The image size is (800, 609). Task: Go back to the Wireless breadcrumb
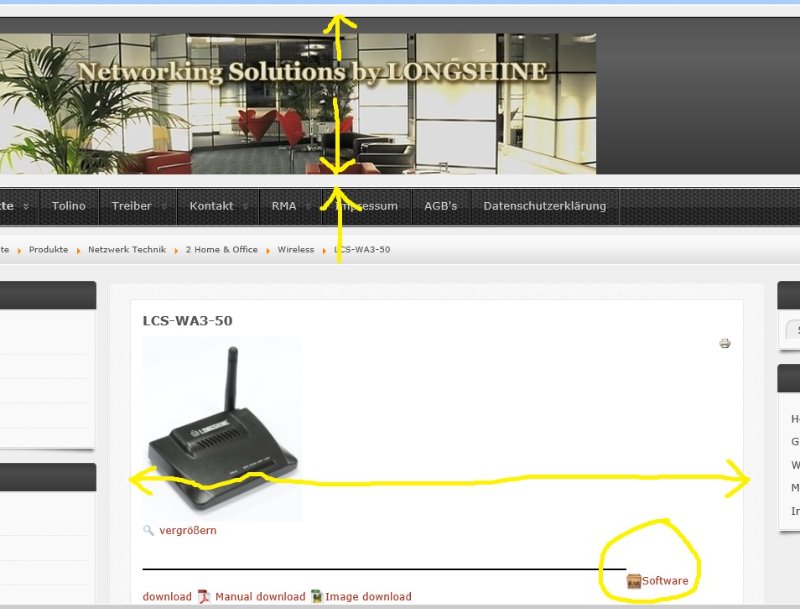coord(296,249)
